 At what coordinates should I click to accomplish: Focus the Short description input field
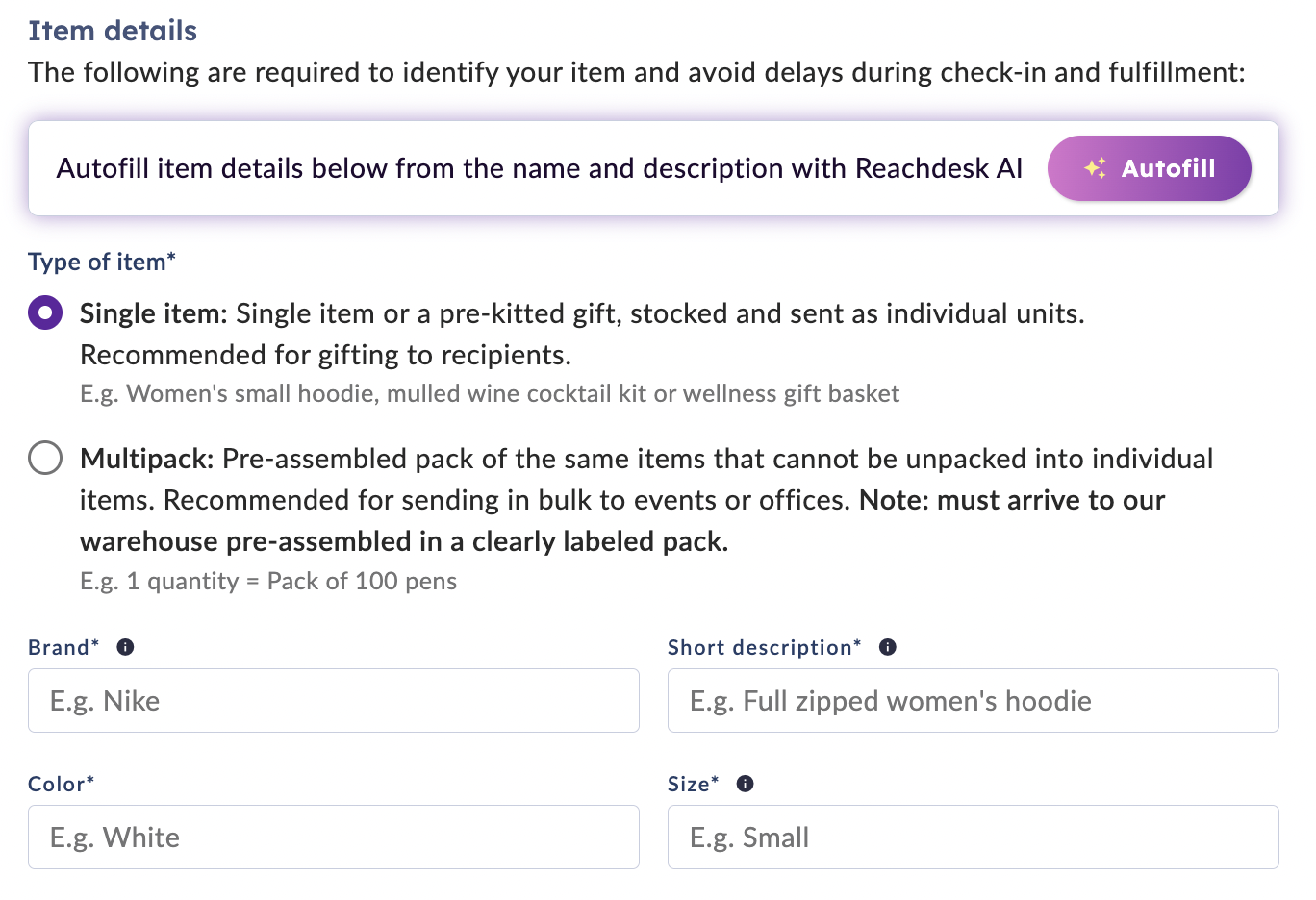(x=974, y=701)
